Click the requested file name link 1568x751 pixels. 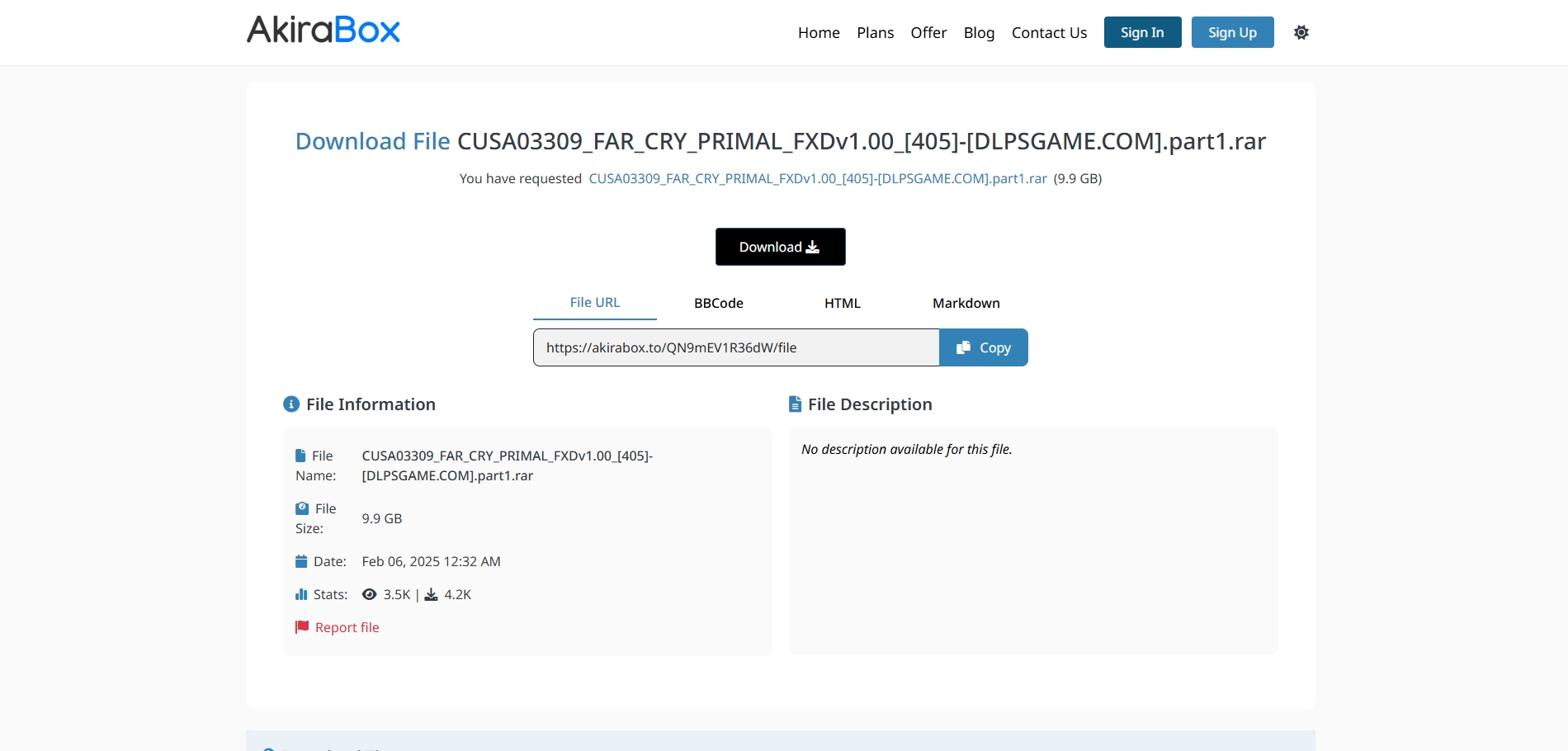coord(817,178)
